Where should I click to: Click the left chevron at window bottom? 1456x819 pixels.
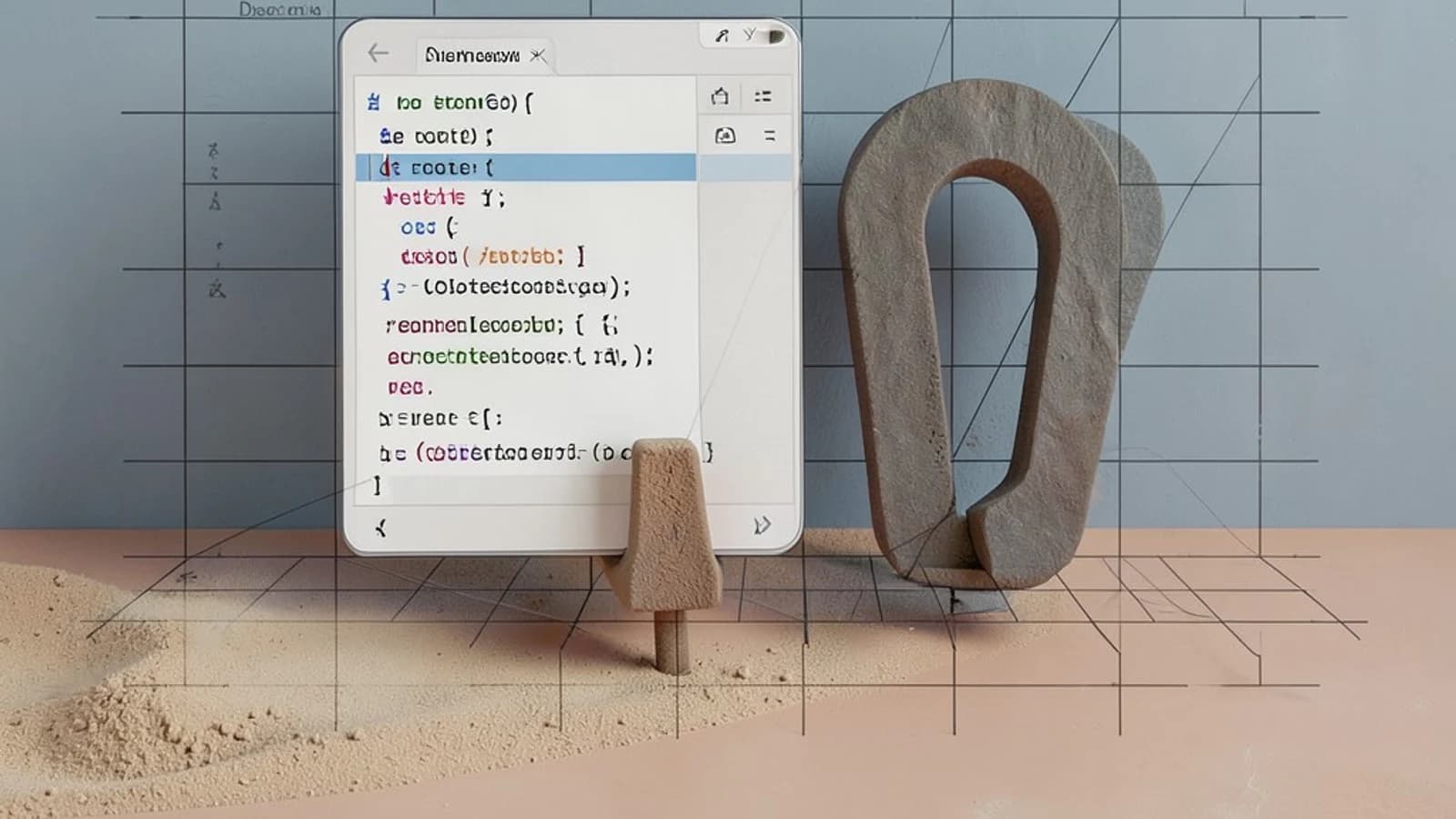(381, 527)
